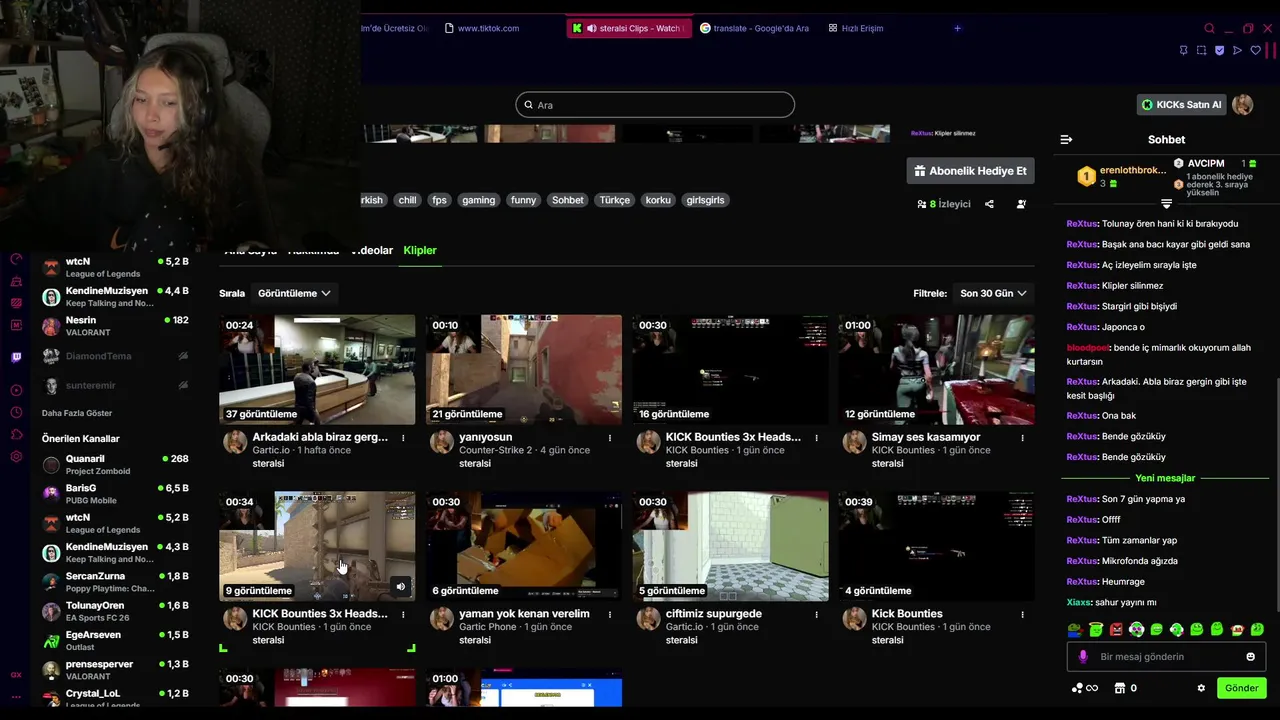
Task: Send the angry red emote quick reaction
Action: (1116, 629)
